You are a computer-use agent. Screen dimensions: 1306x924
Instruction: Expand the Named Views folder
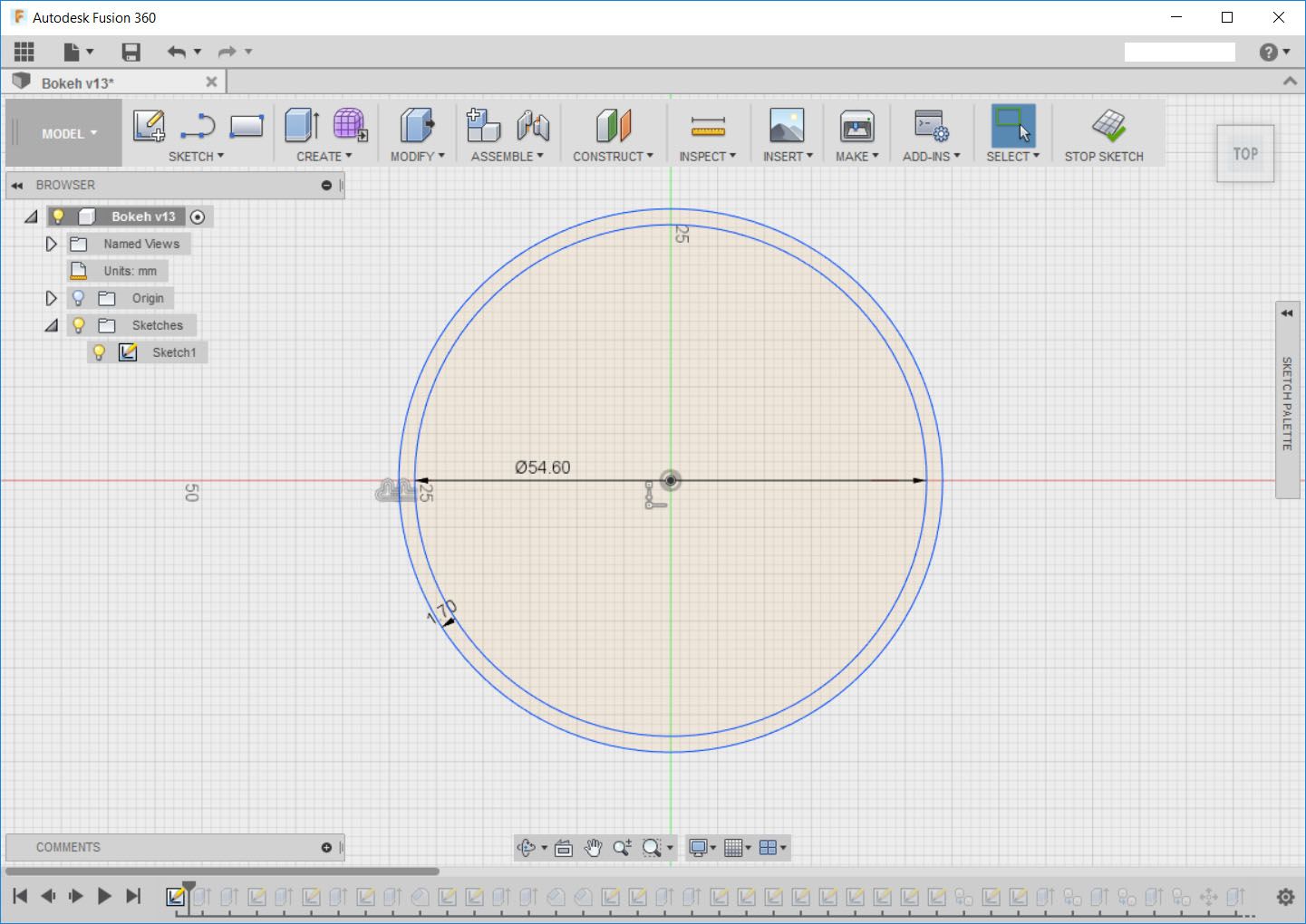(51, 244)
